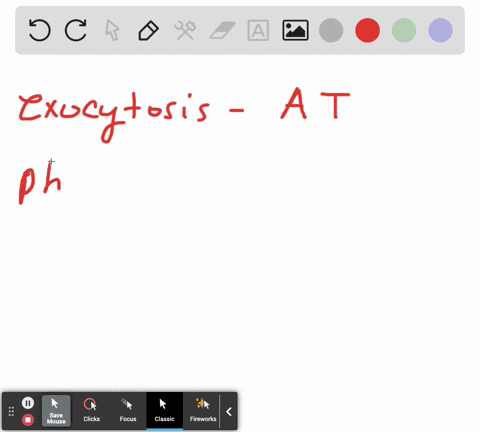Collapse the recorder toolbar with the chevron
The width and height of the screenshot is (480, 432).
click(x=229, y=412)
